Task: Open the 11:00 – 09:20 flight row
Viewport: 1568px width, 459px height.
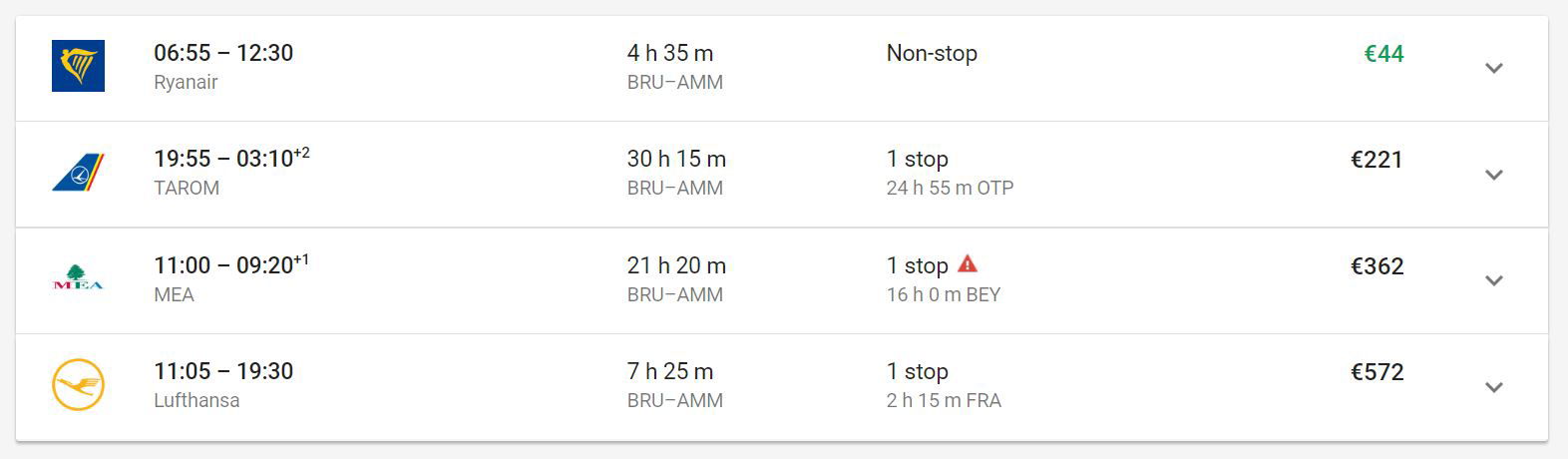Action: coord(782,280)
